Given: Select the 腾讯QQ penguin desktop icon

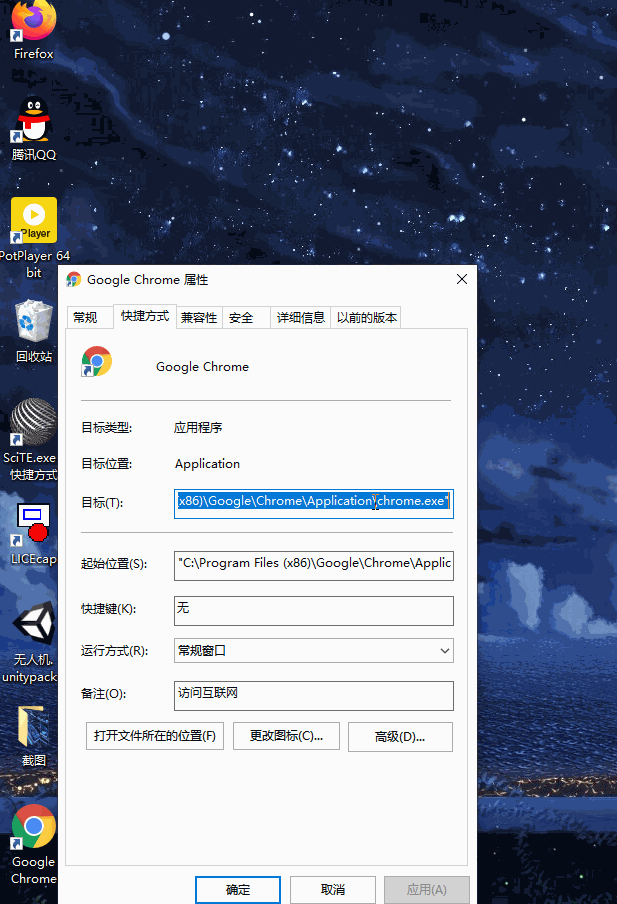Looking at the screenshot, I should pyautogui.click(x=33, y=128).
